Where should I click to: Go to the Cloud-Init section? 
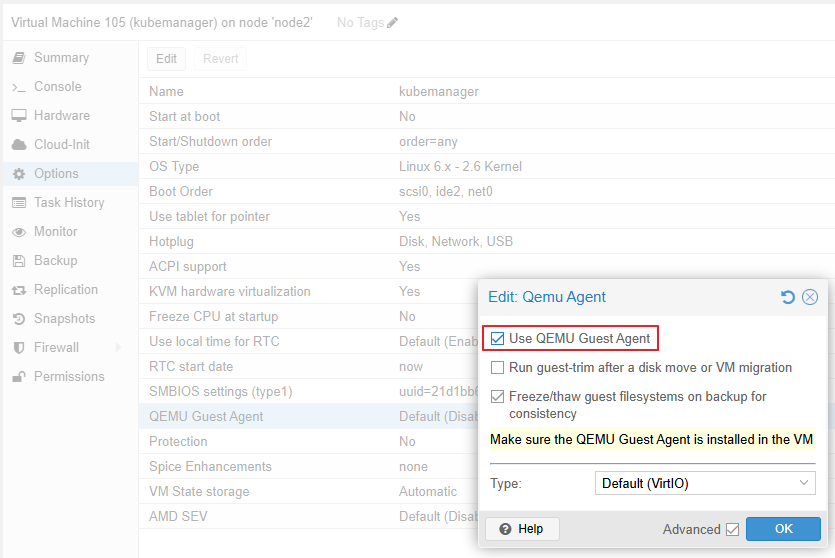pyautogui.click(x=70, y=145)
